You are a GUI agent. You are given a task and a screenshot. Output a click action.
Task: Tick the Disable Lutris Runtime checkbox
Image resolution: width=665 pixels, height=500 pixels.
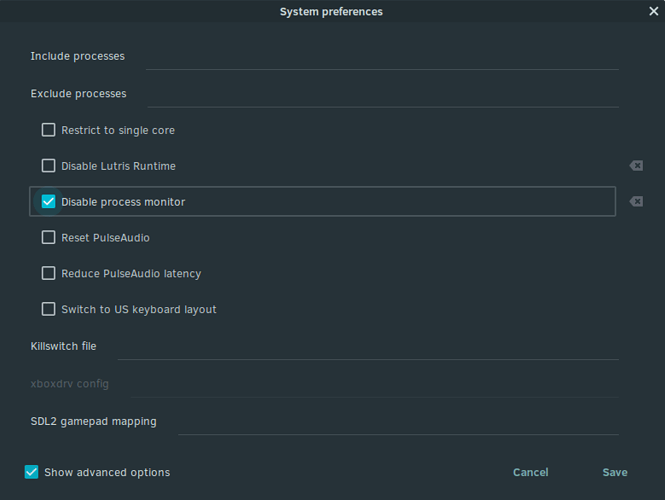tap(48, 166)
